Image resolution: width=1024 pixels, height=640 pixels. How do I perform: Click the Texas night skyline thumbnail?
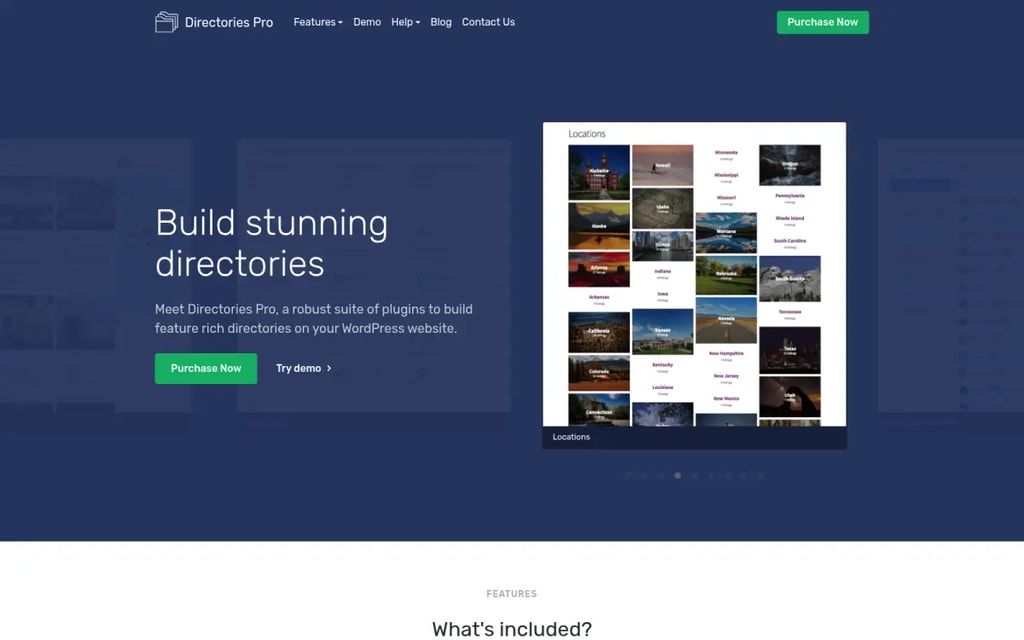click(790, 350)
